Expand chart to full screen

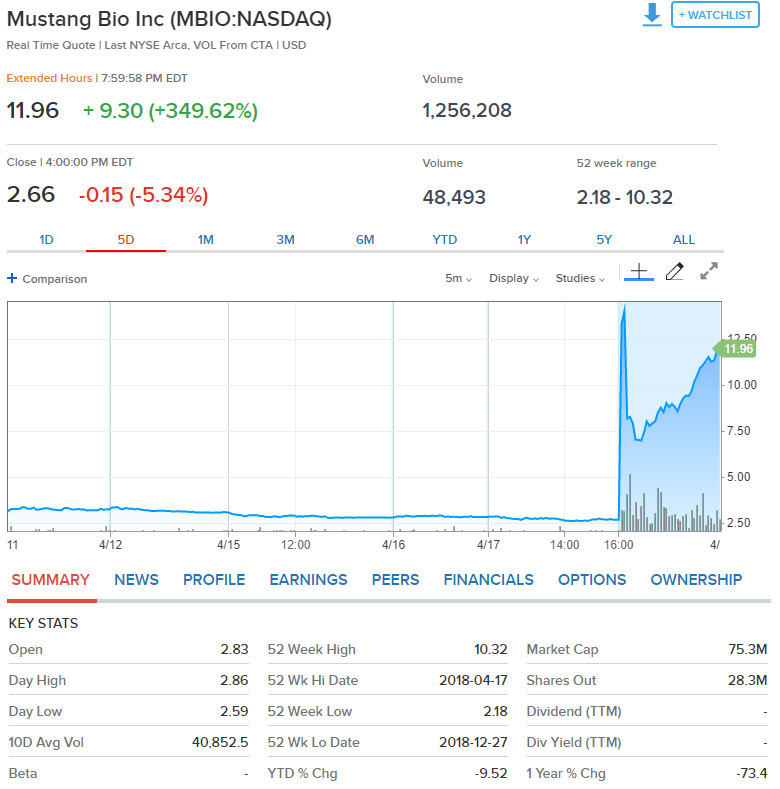[x=709, y=271]
